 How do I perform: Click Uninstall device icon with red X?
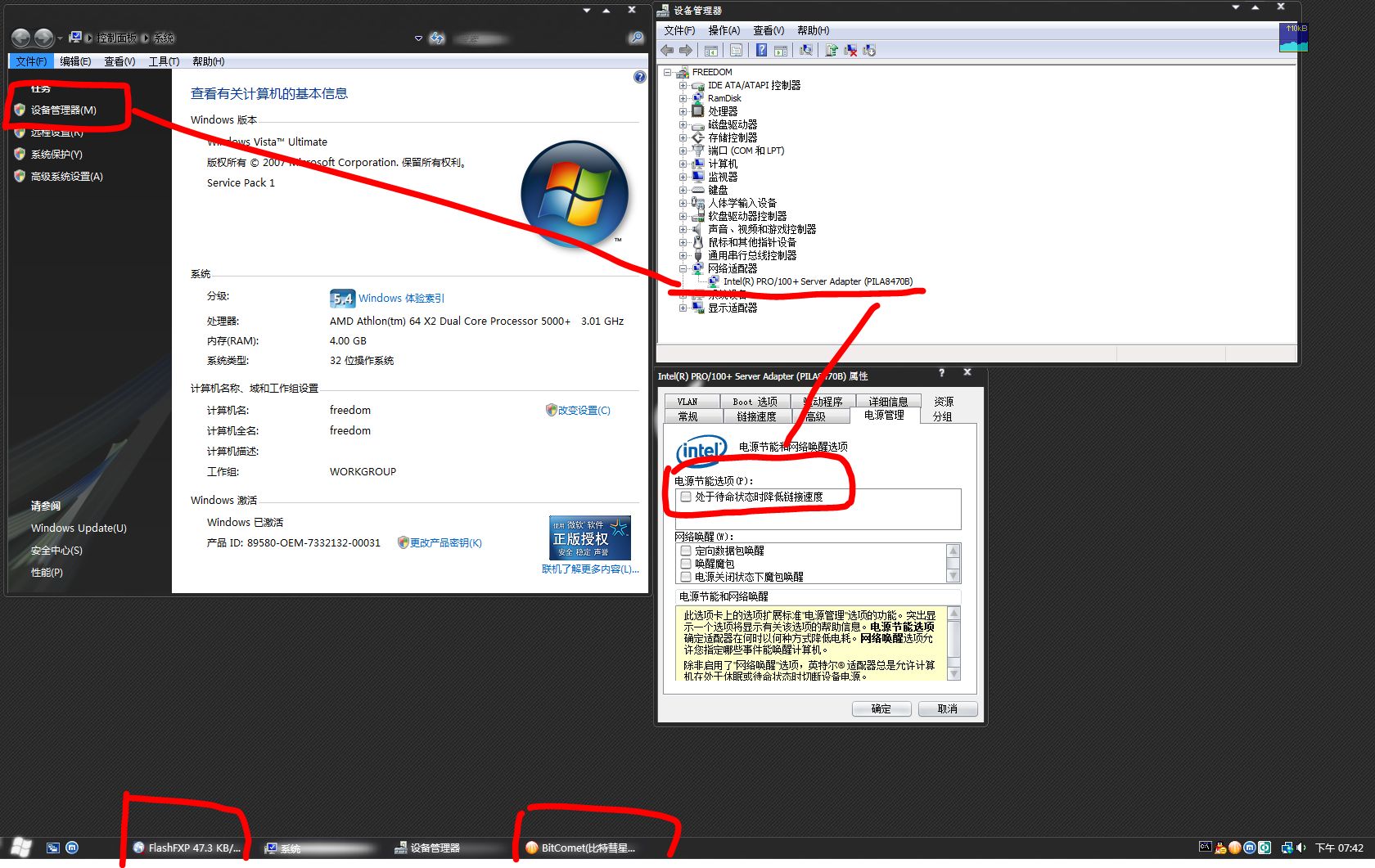850,51
